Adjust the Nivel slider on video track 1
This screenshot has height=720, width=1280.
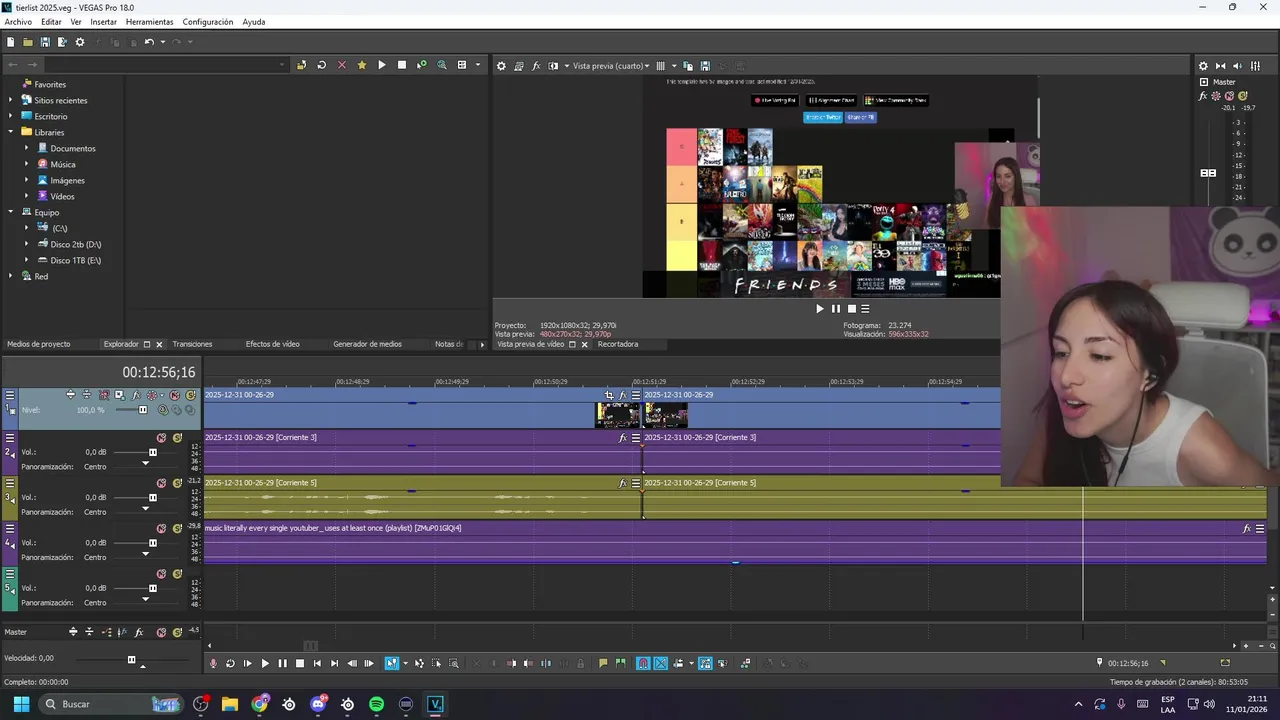tap(142, 410)
